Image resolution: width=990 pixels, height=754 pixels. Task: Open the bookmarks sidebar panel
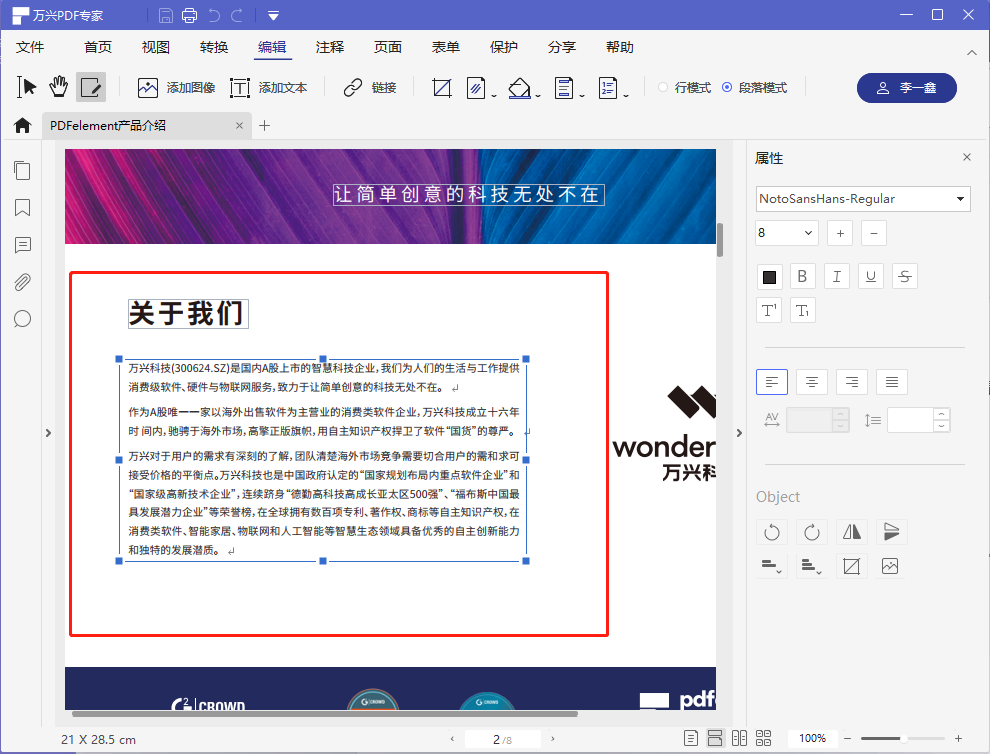pyautogui.click(x=22, y=208)
